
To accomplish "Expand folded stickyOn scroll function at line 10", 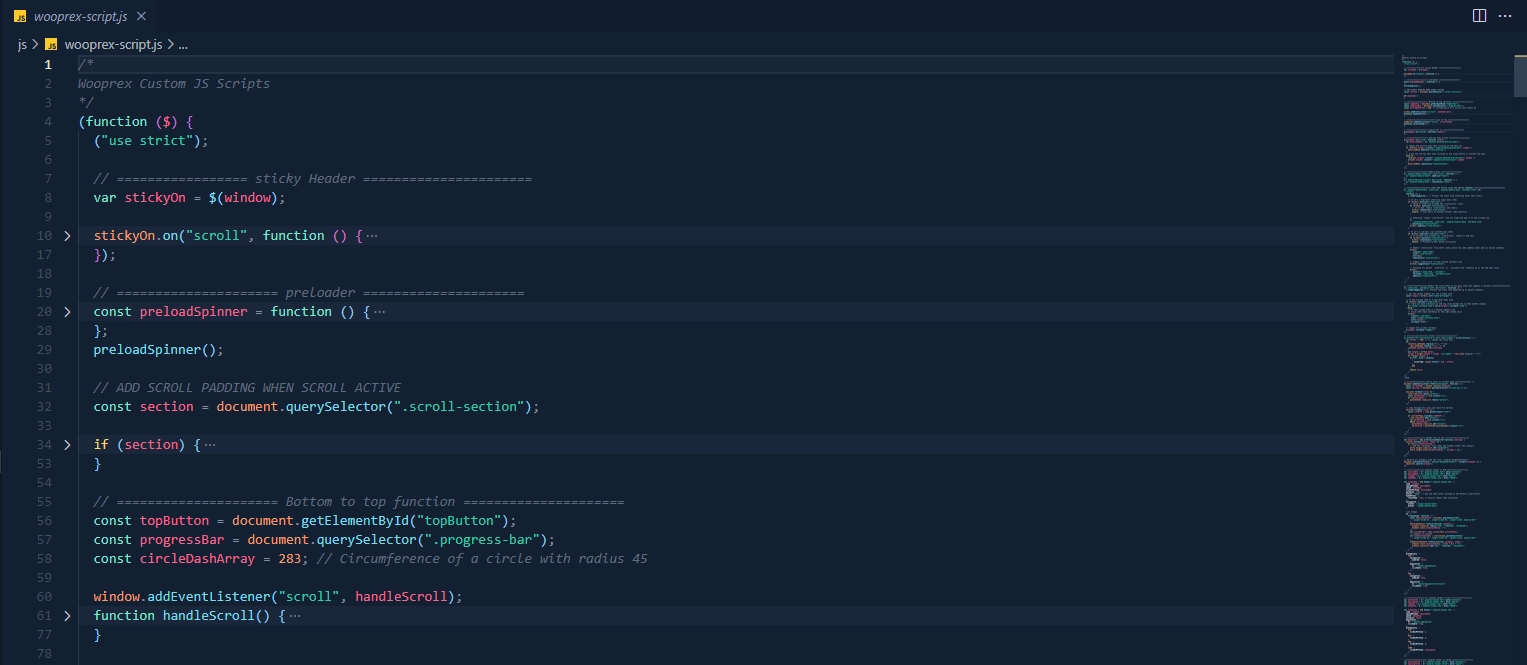I will pos(67,236).
